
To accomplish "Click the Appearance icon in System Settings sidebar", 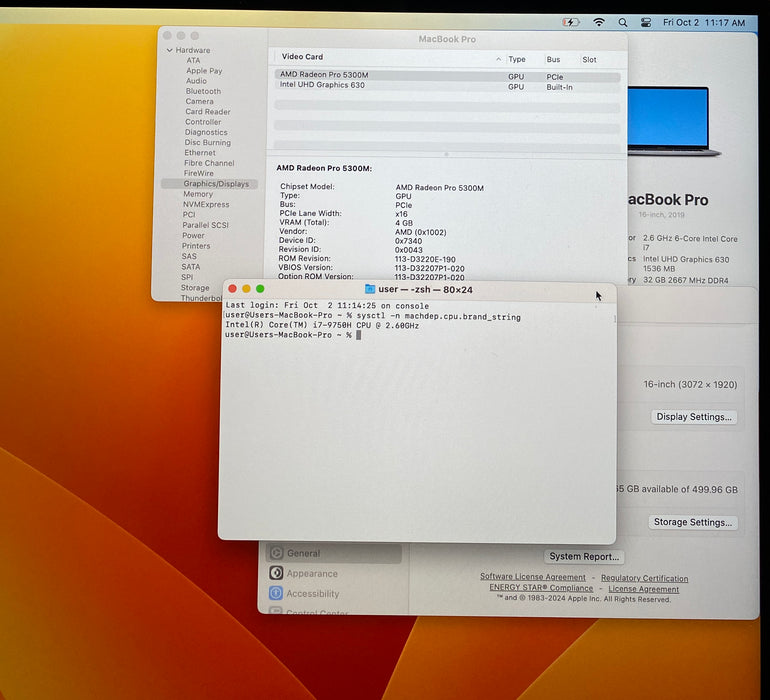I will tap(276, 573).
